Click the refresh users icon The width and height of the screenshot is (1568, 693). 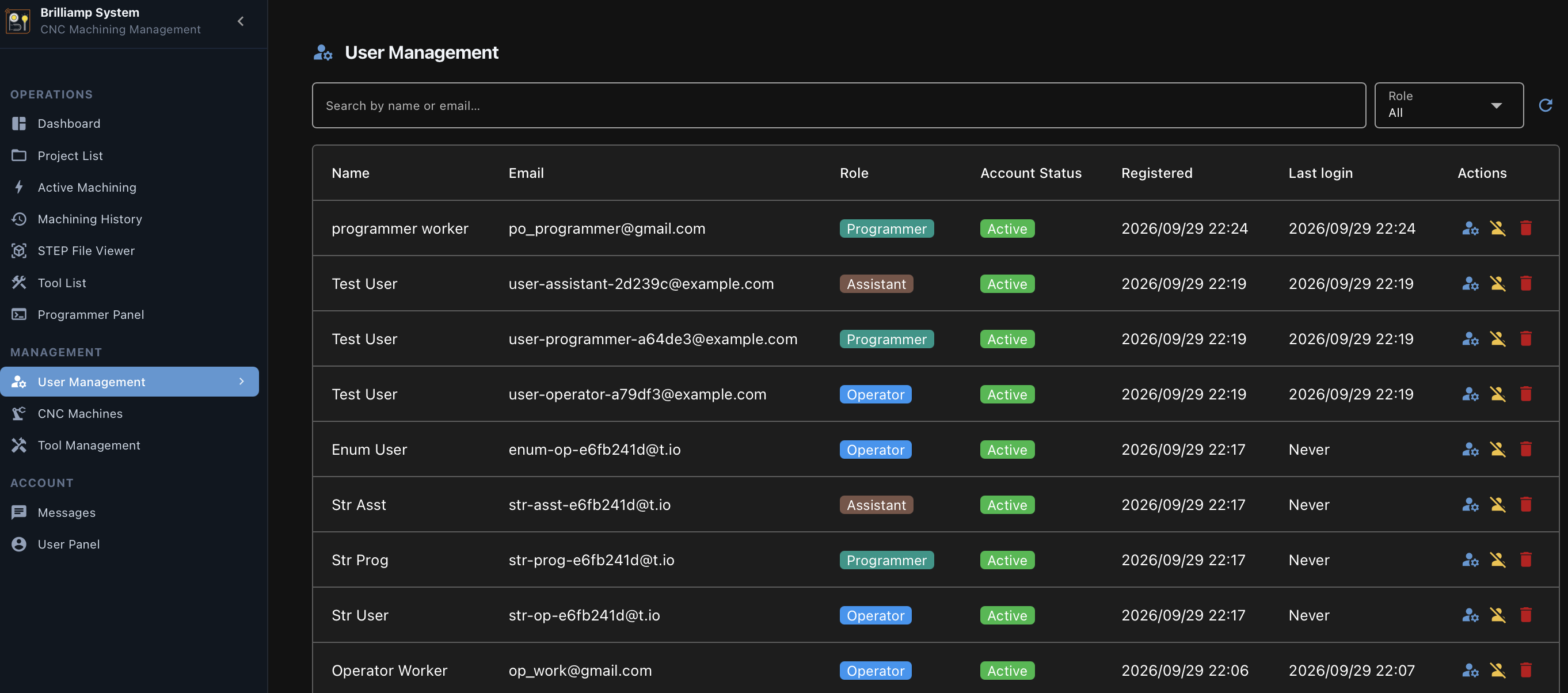click(x=1545, y=105)
